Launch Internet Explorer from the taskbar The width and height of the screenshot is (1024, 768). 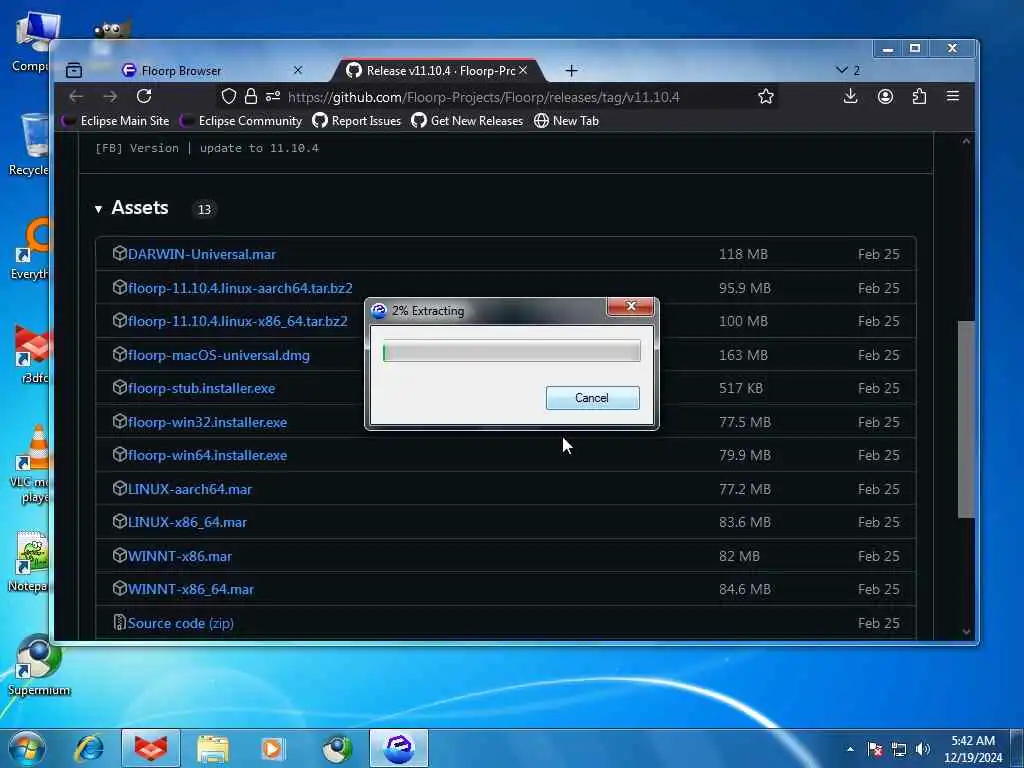click(x=89, y=748)
